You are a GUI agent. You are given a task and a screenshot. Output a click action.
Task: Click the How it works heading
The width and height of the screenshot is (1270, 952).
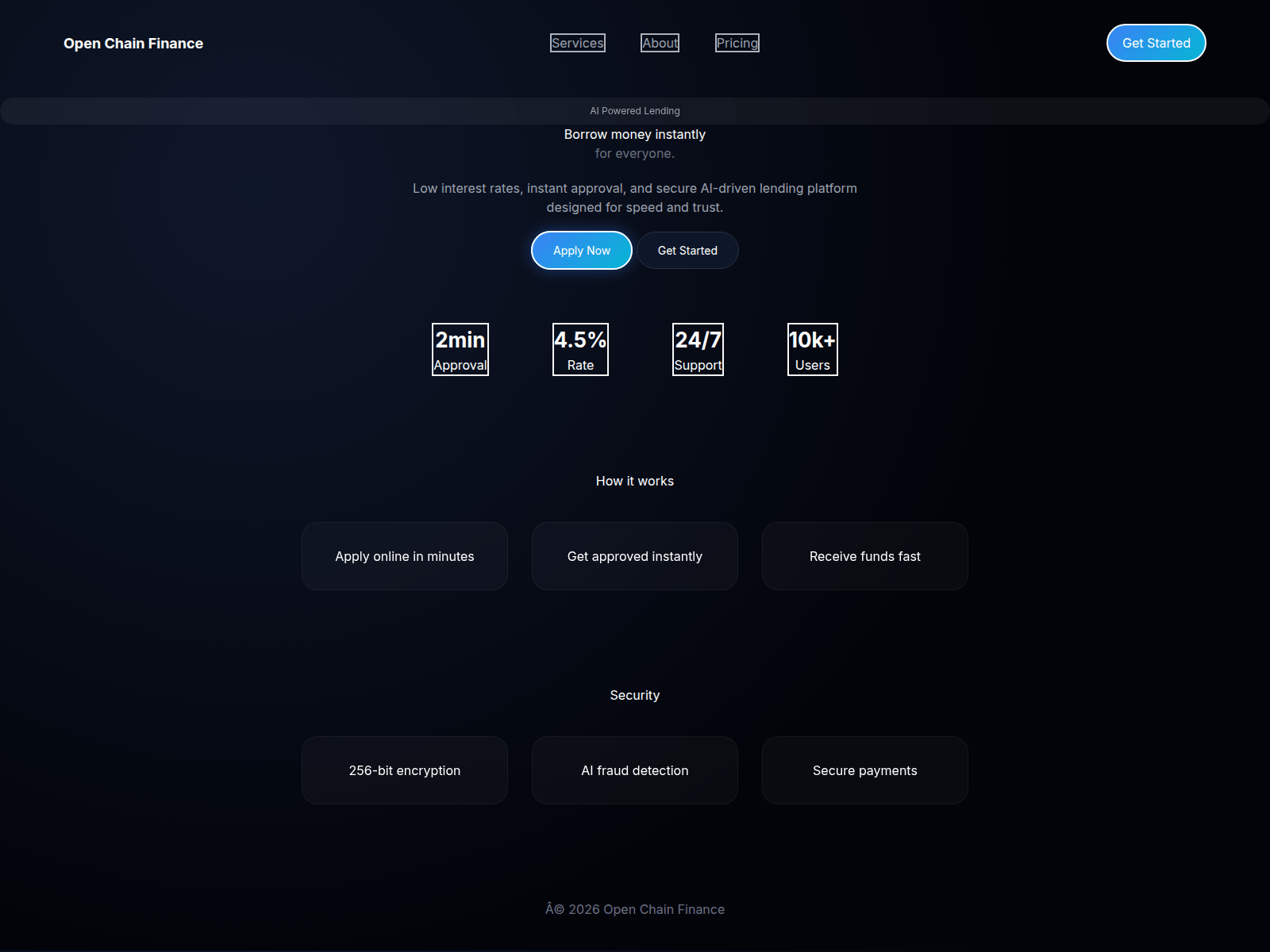[x=635, y=481]
